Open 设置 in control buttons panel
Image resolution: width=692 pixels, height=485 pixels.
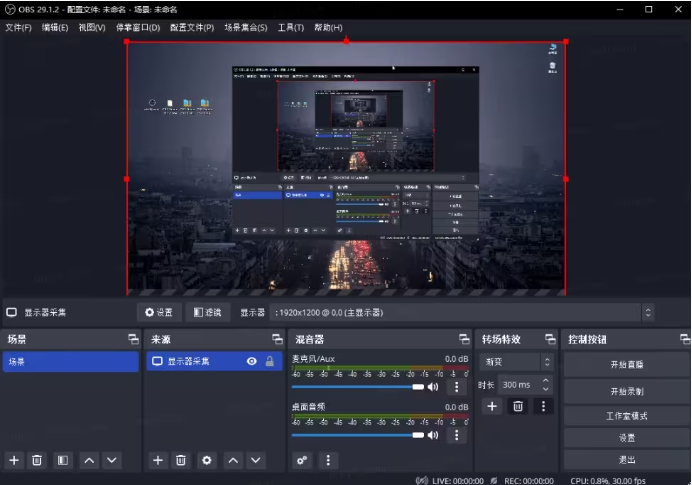pos(627,438)
